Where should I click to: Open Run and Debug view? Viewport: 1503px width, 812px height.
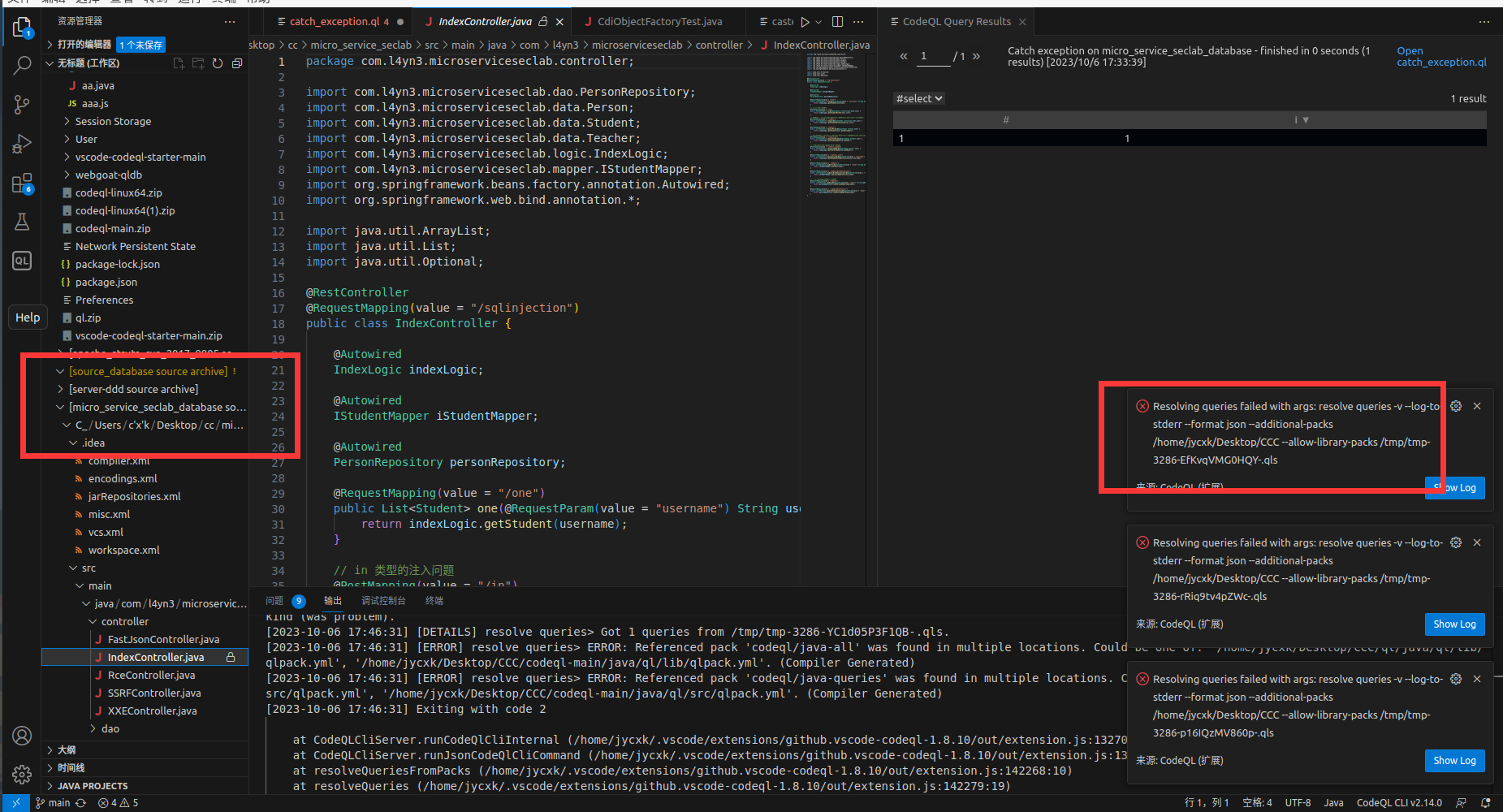[22, 144]
